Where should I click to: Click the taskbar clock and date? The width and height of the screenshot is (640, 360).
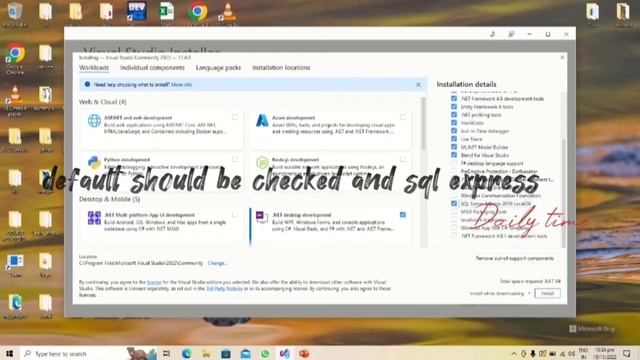(x=605, y=353)
